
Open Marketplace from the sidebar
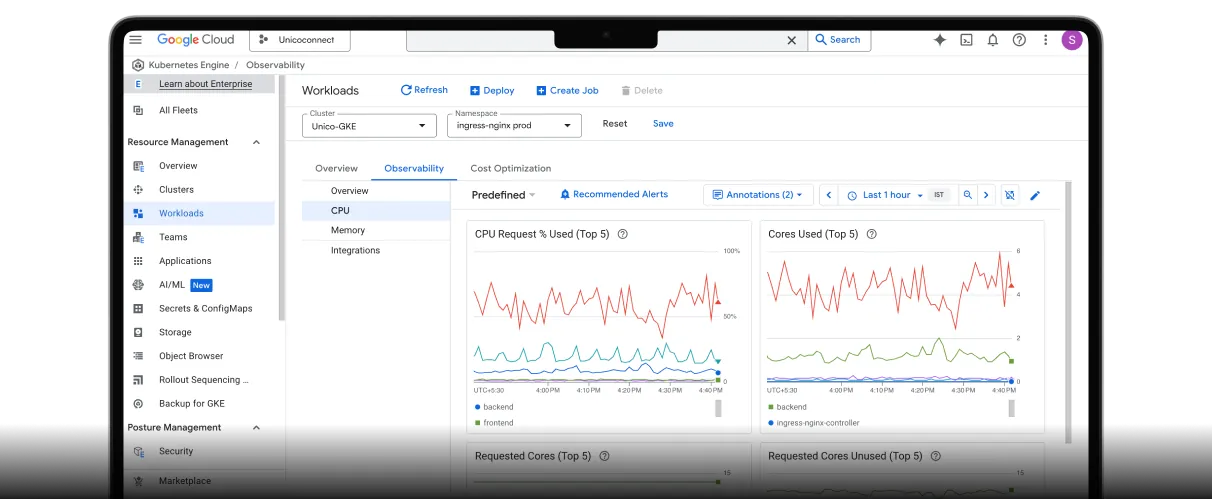[184, 481]
